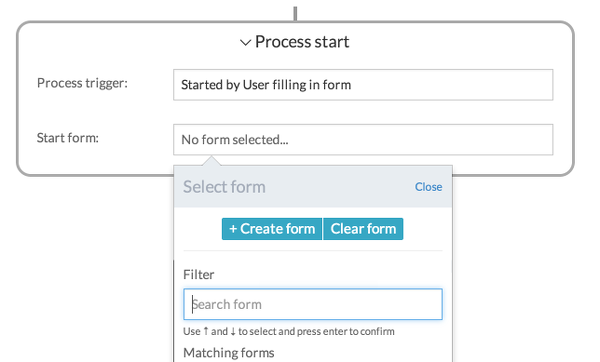Image resolution: width=600 pixels, height=362 pixels.
Task: Click the popover pointer arrow under Start form
Action: tap(210, 161)
